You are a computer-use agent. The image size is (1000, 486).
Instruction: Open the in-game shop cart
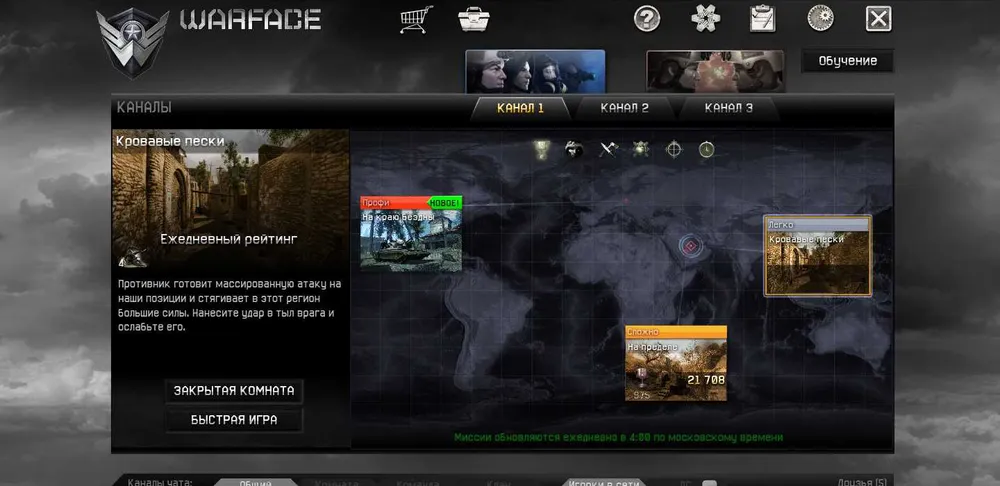point(416,19)
